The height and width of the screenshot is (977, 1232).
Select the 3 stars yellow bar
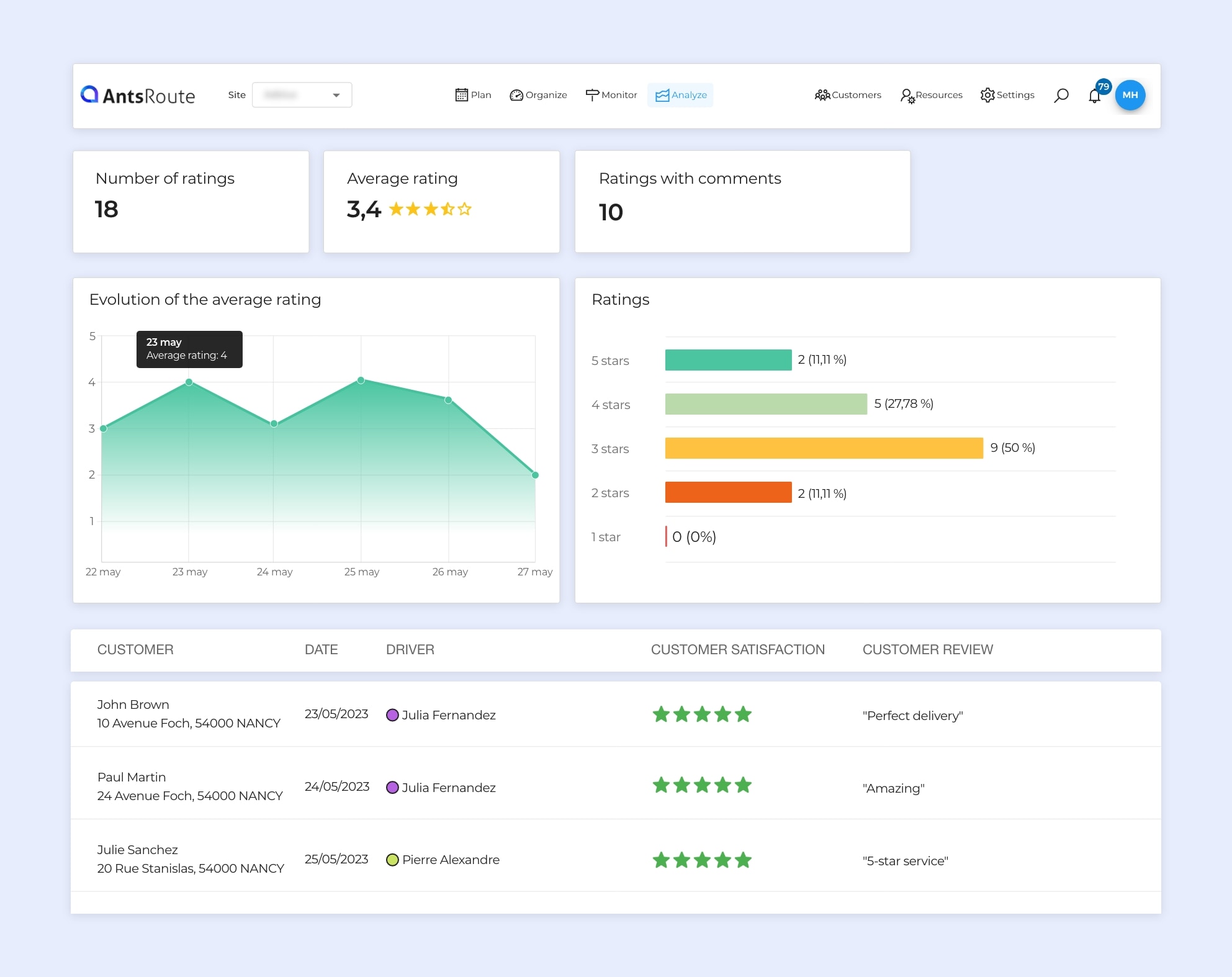824,448
